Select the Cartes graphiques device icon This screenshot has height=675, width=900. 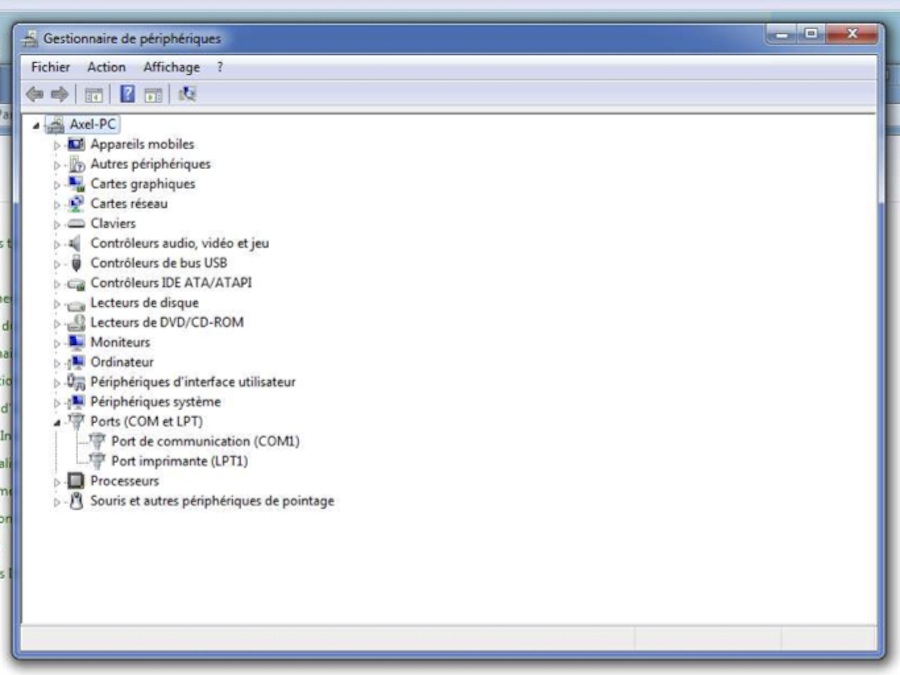76,184
